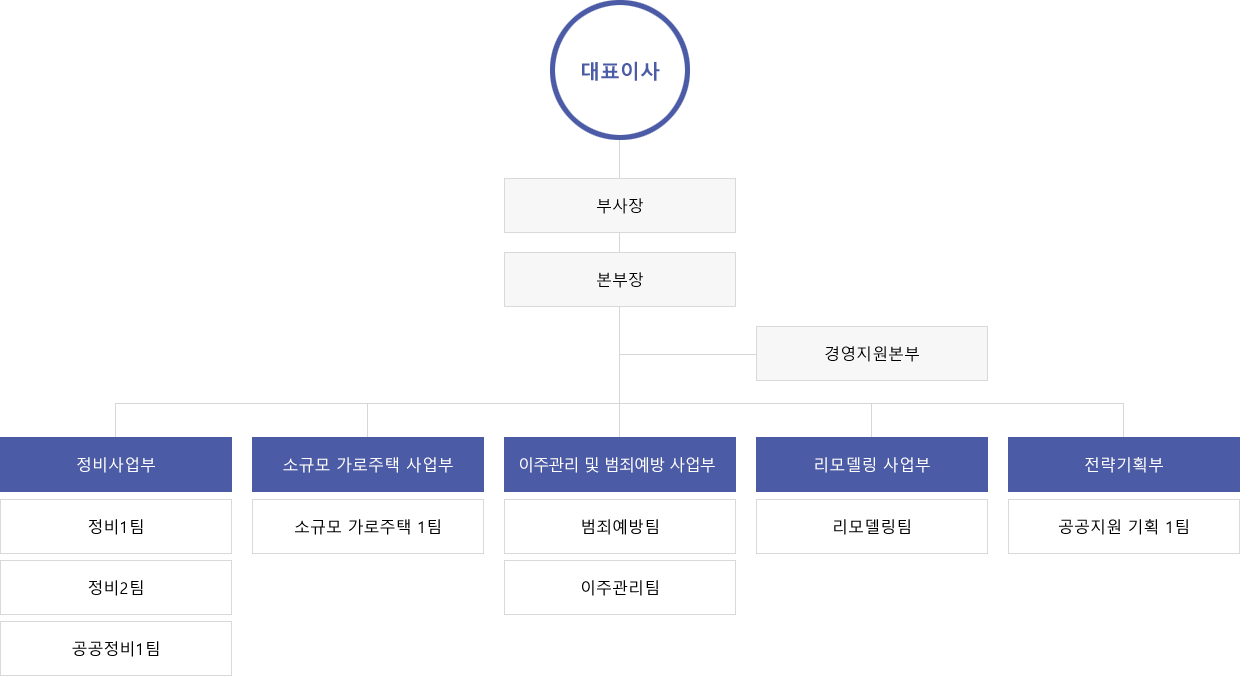Select the 이주관리팀 team box
Image resolution: width=1240 pixels, height=676 pixels.
click(620, 587)
